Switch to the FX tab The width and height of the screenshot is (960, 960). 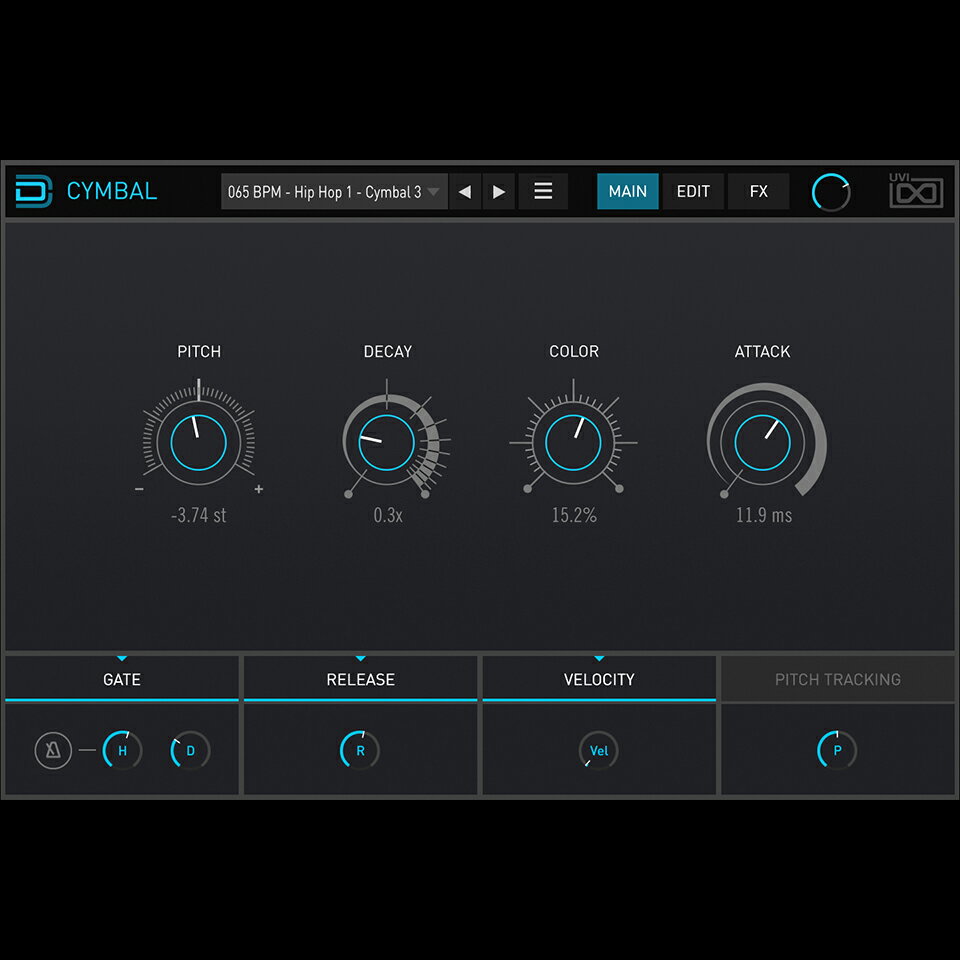pos(758,192)
